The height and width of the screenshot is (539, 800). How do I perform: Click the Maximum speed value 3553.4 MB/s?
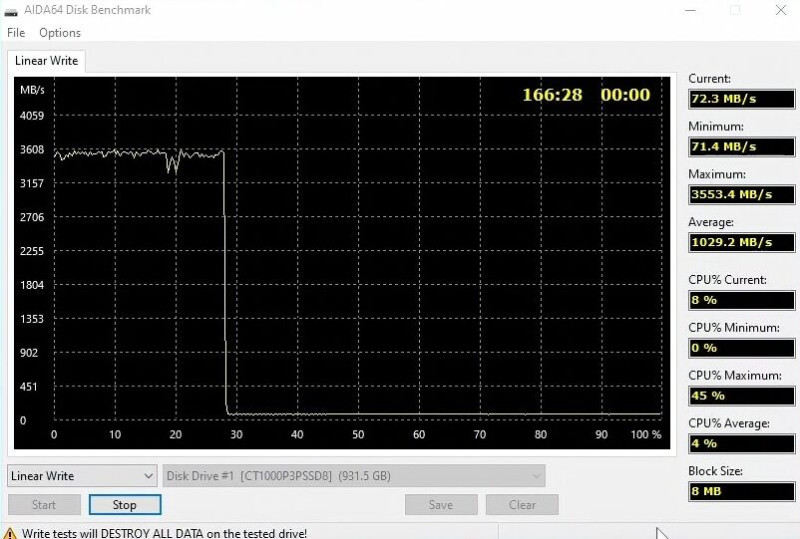[x=741, y=194]
